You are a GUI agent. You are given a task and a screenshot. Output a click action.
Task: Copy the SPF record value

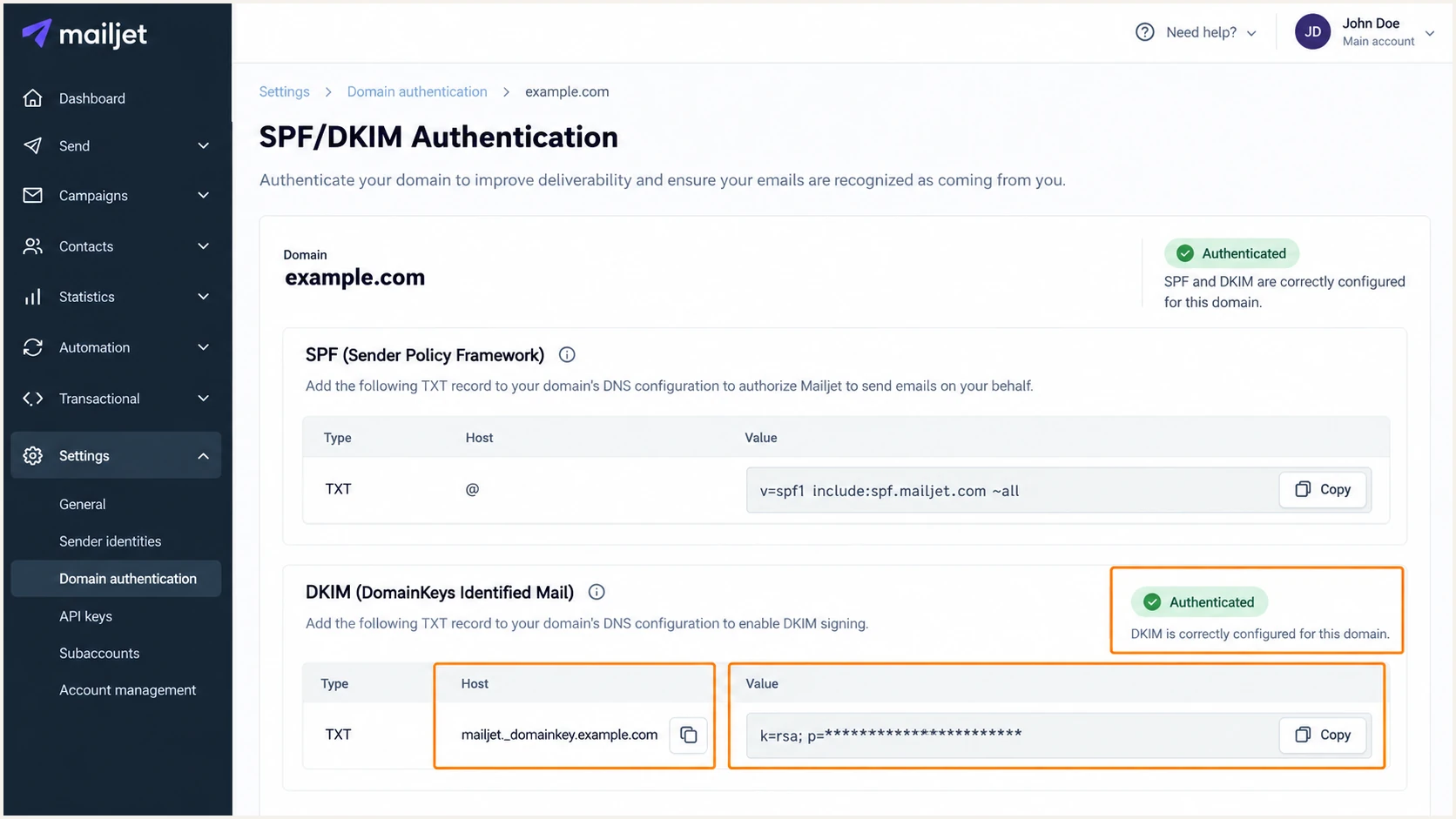coord(1324,489)
